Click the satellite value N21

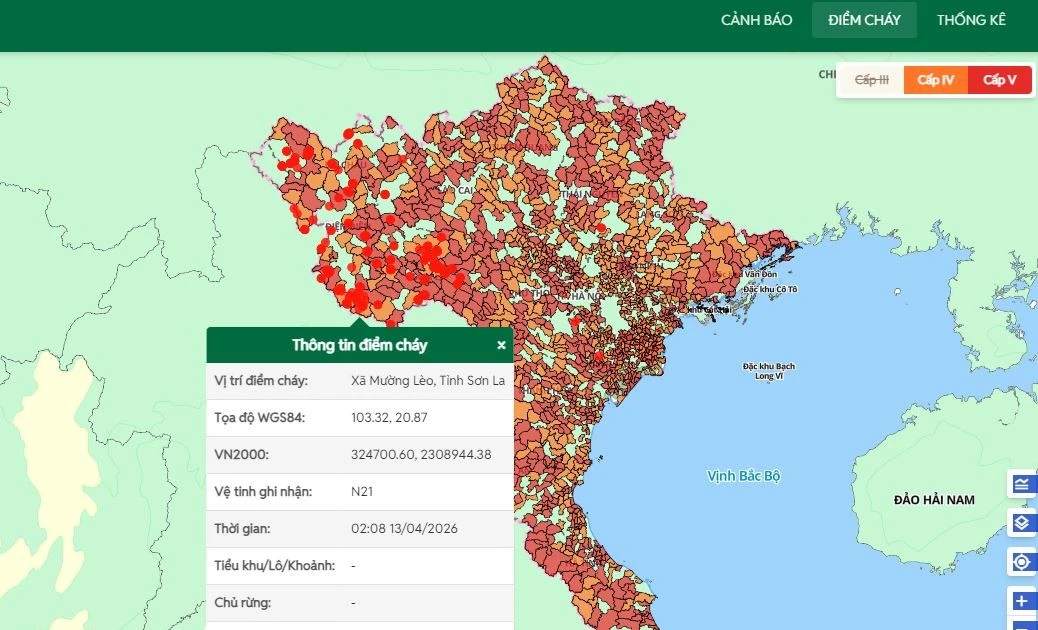point(361,492)
